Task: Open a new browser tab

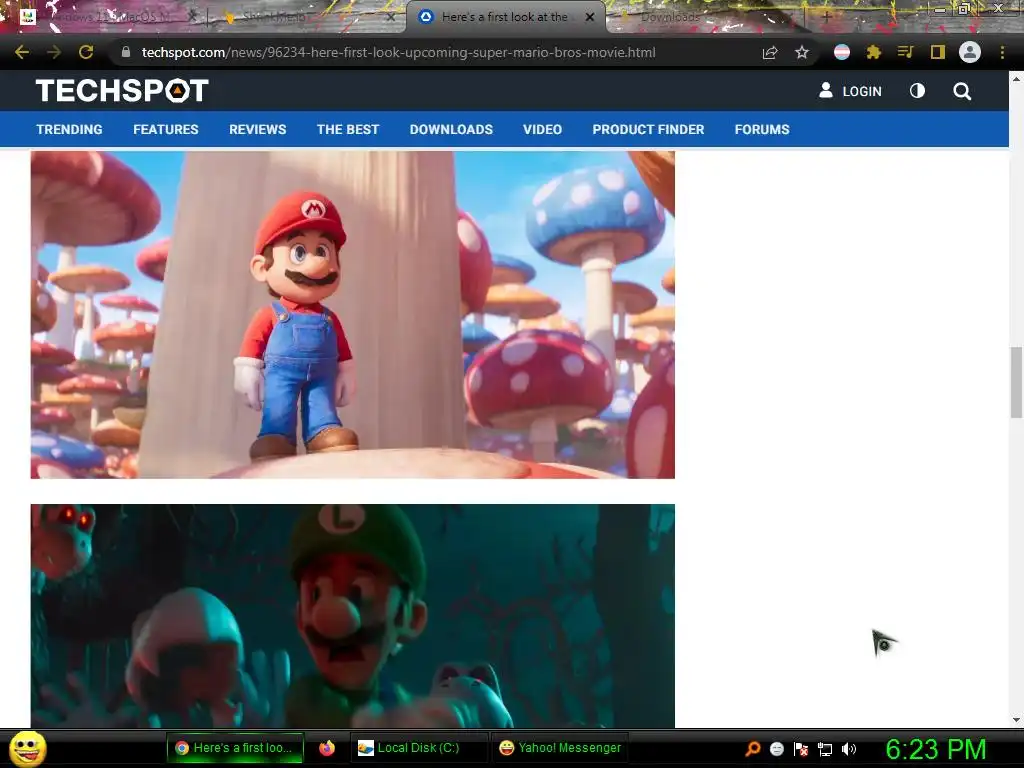Action: point(826,17)
